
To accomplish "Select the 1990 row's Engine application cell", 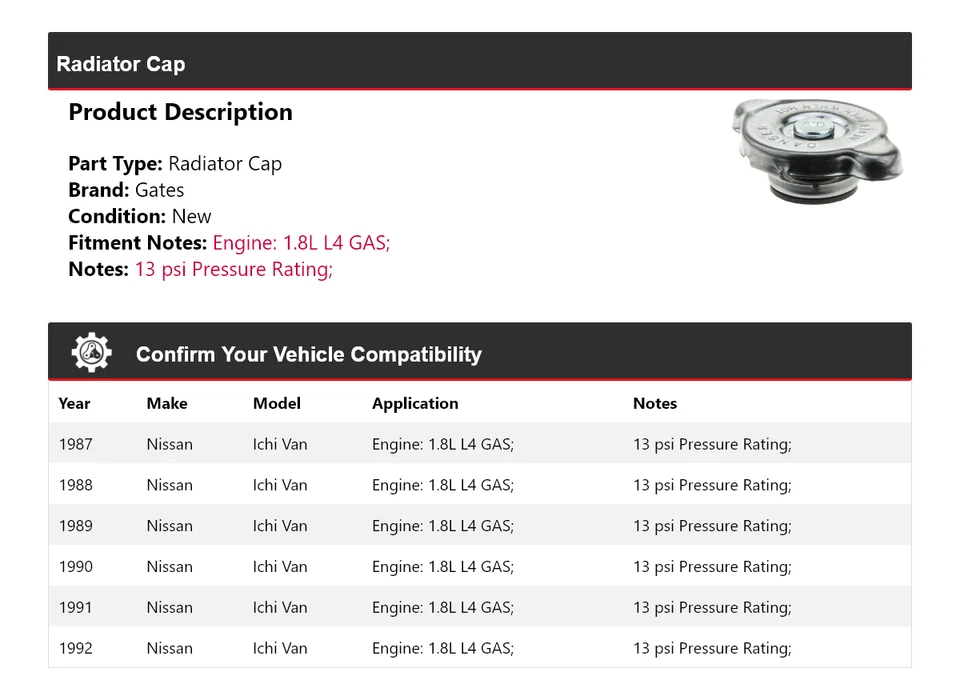I will 443,567.
